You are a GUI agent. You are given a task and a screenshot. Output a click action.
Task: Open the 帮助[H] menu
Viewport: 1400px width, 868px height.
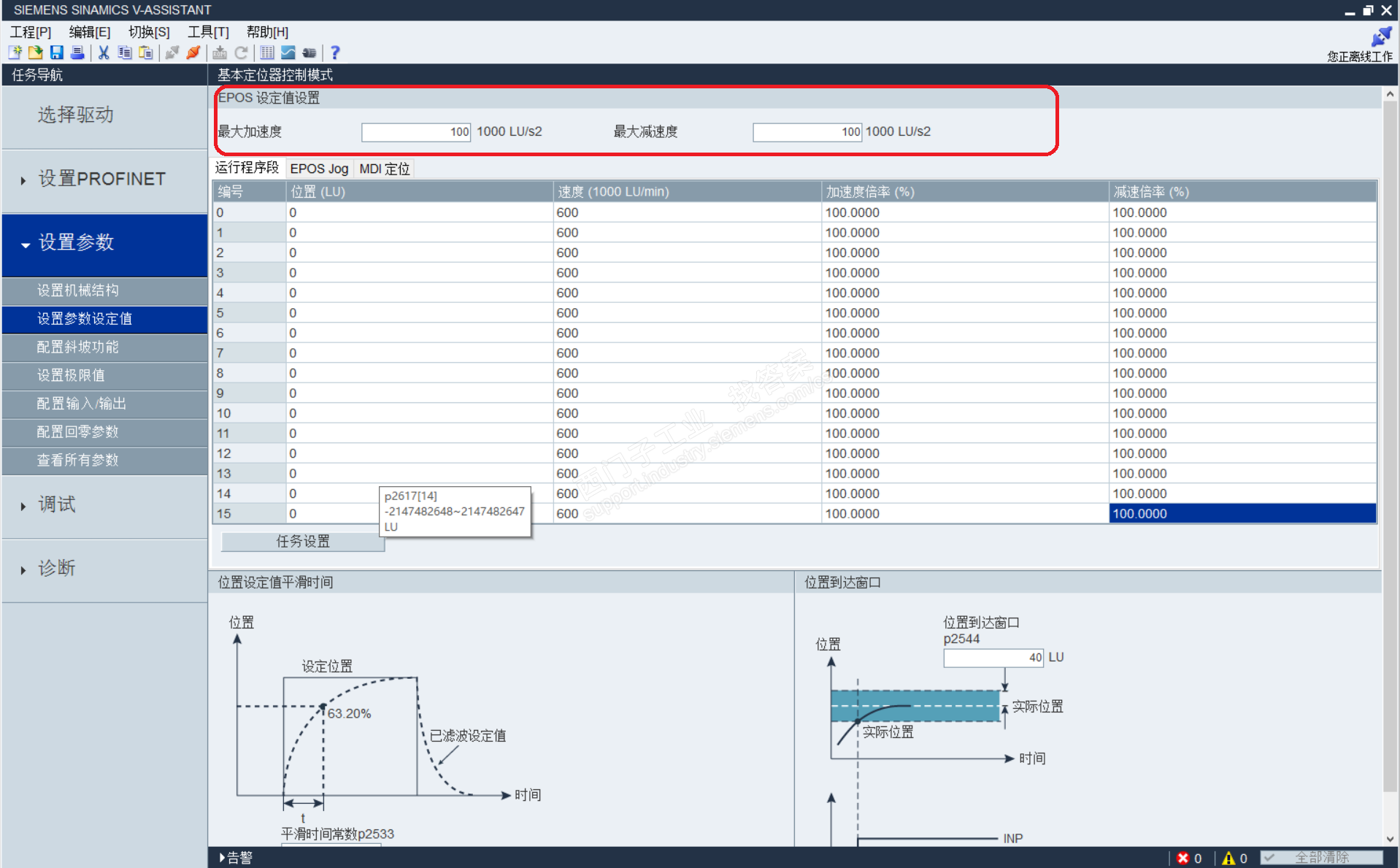tap(267, 32)
